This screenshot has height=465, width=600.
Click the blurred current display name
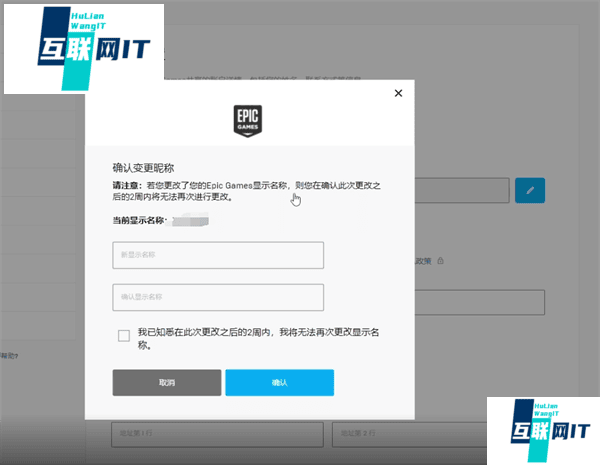coord(189,219)
